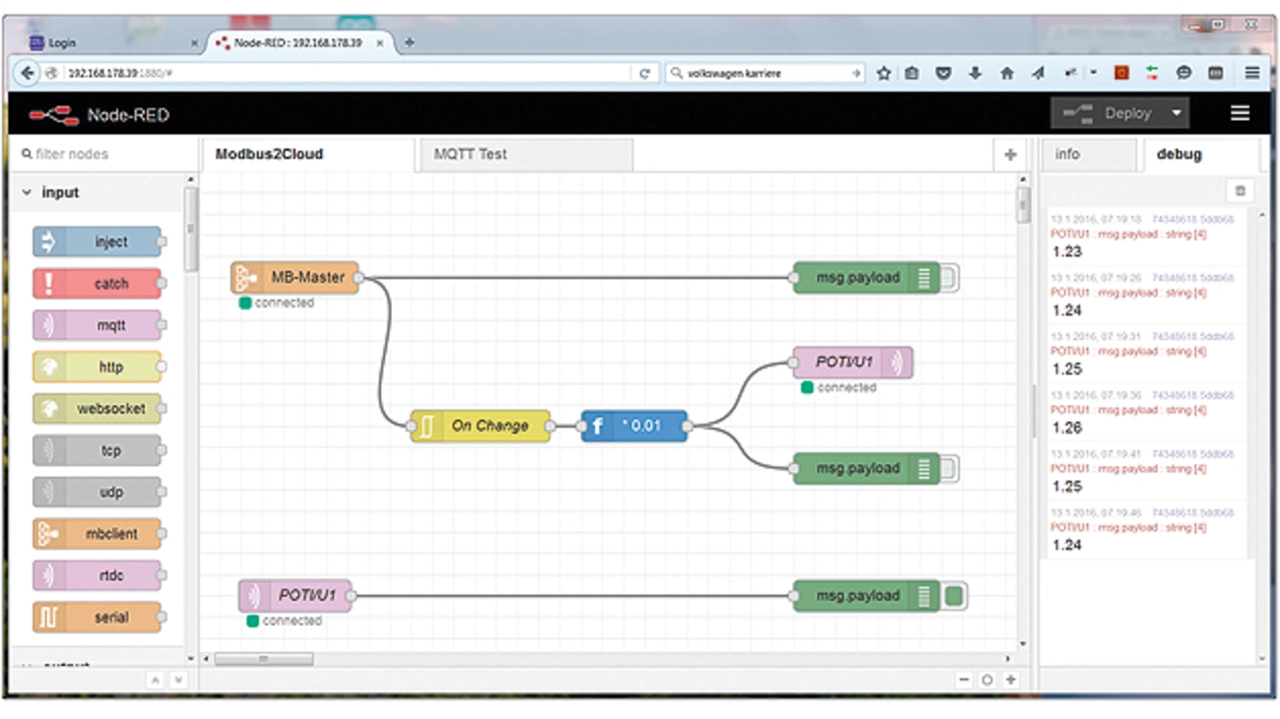Toggle middle msg.payload debug node output

(x=949, y=468)
